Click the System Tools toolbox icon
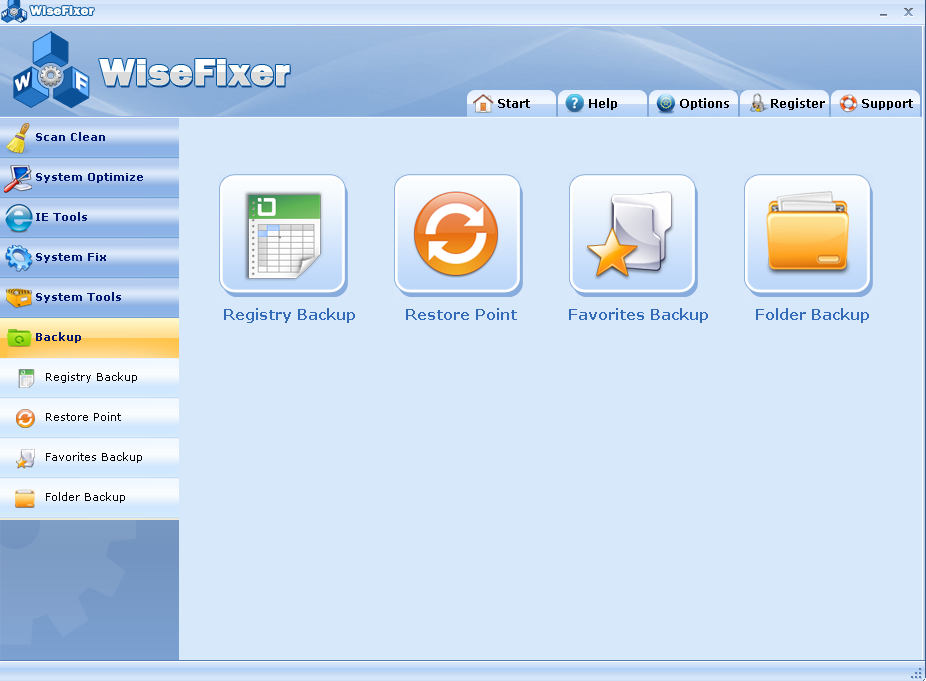This screenshot has height=681, width=926. tap(18, 297)
